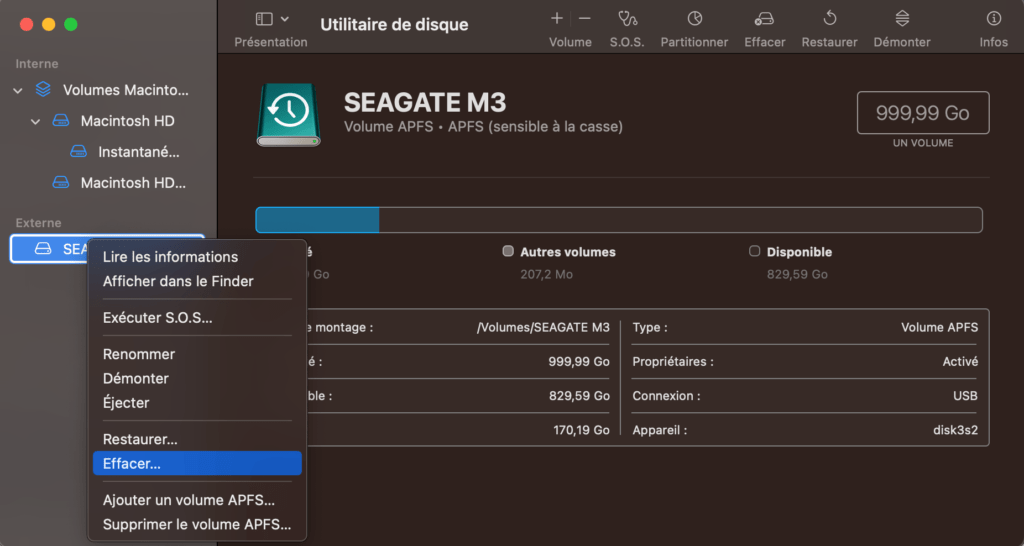Click the Activé owners value
Viewport: 1024px width, 546px height.
click(x=960, y=361)
